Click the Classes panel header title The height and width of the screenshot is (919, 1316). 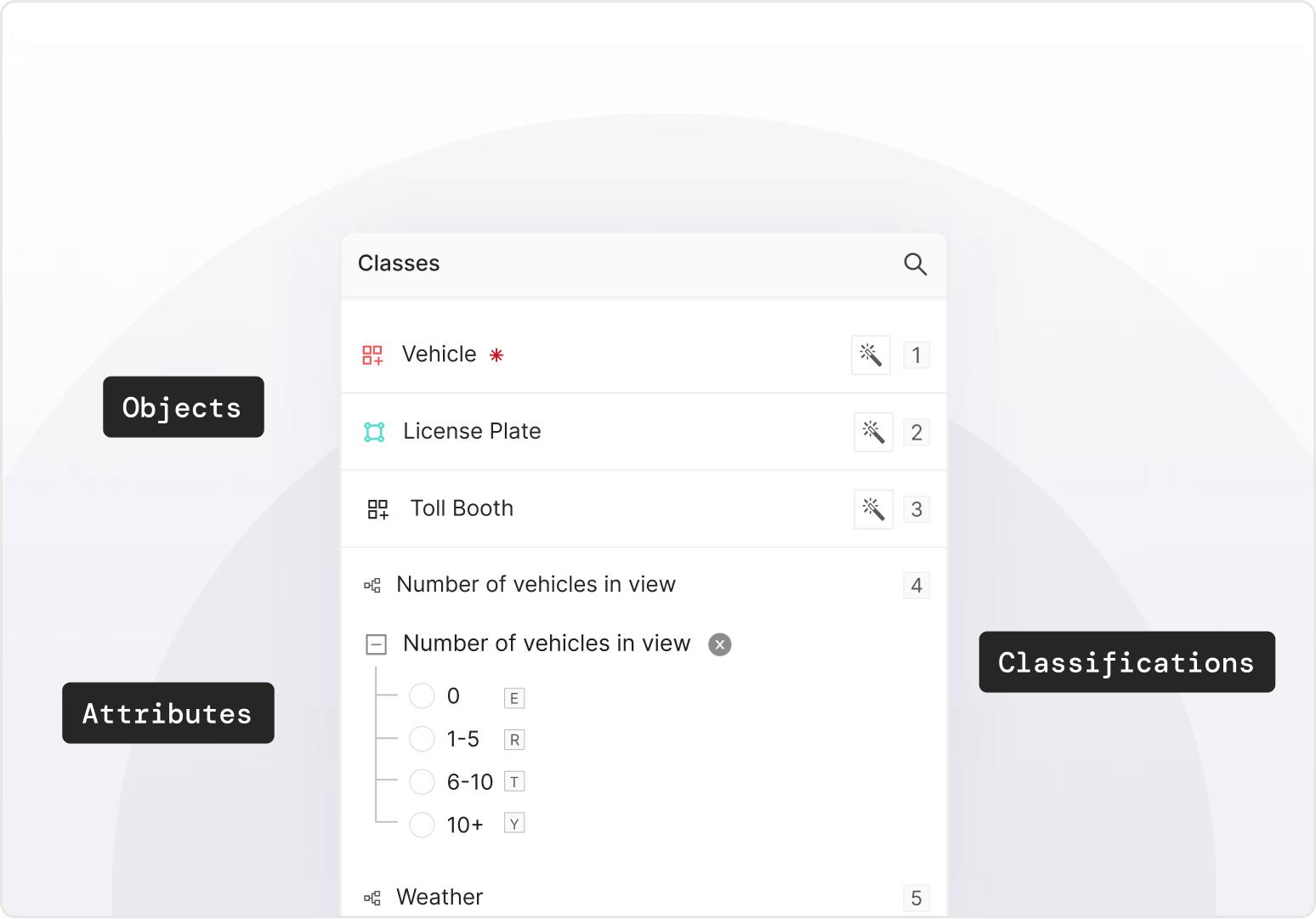point(399,264)
